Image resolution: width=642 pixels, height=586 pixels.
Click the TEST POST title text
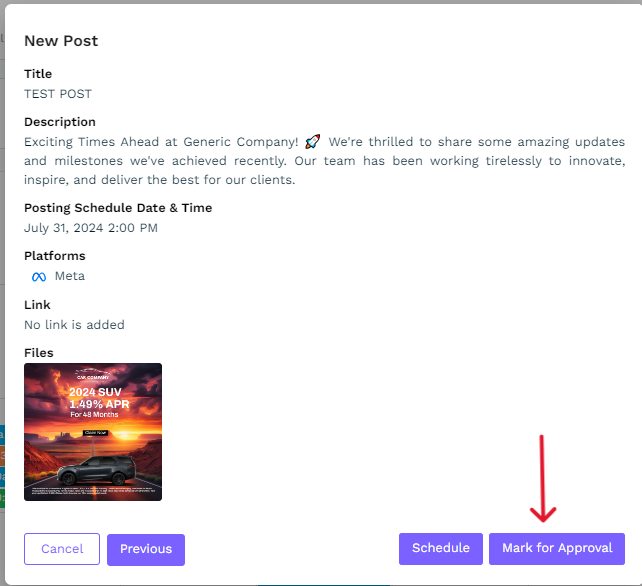[58, 94]
